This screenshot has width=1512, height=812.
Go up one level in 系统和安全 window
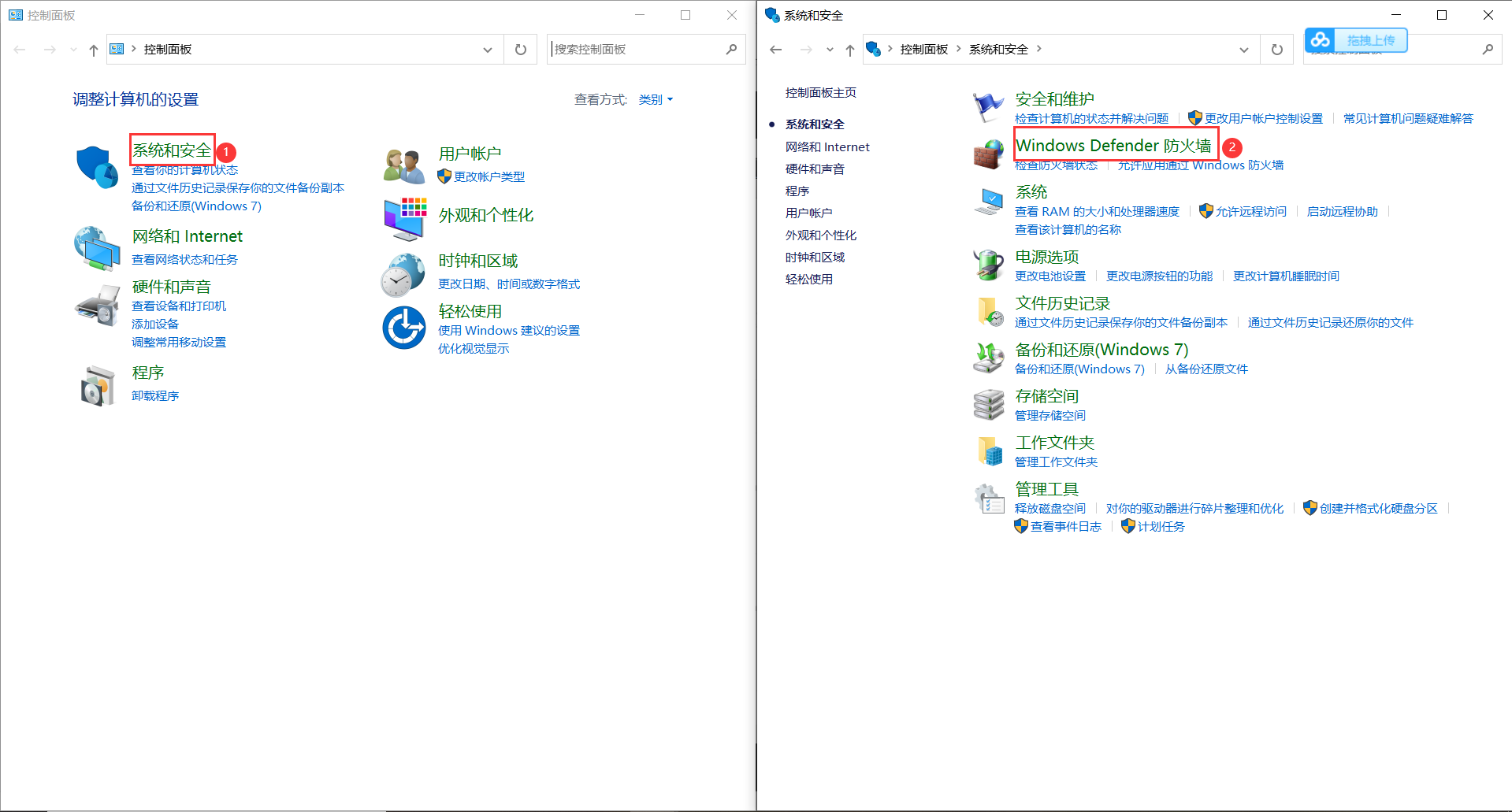point(850,50)
